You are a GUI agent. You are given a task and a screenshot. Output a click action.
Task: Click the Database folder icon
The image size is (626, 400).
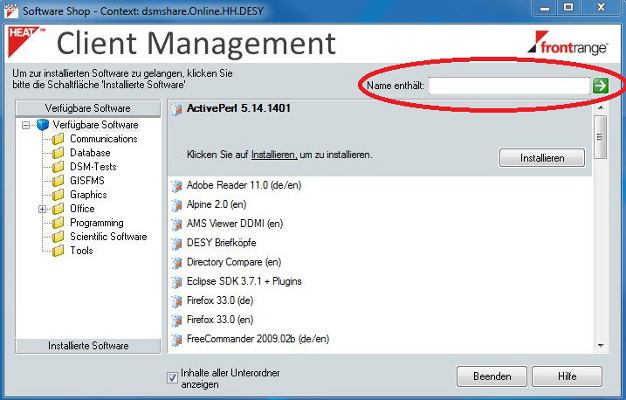click(x=58, y=153)
